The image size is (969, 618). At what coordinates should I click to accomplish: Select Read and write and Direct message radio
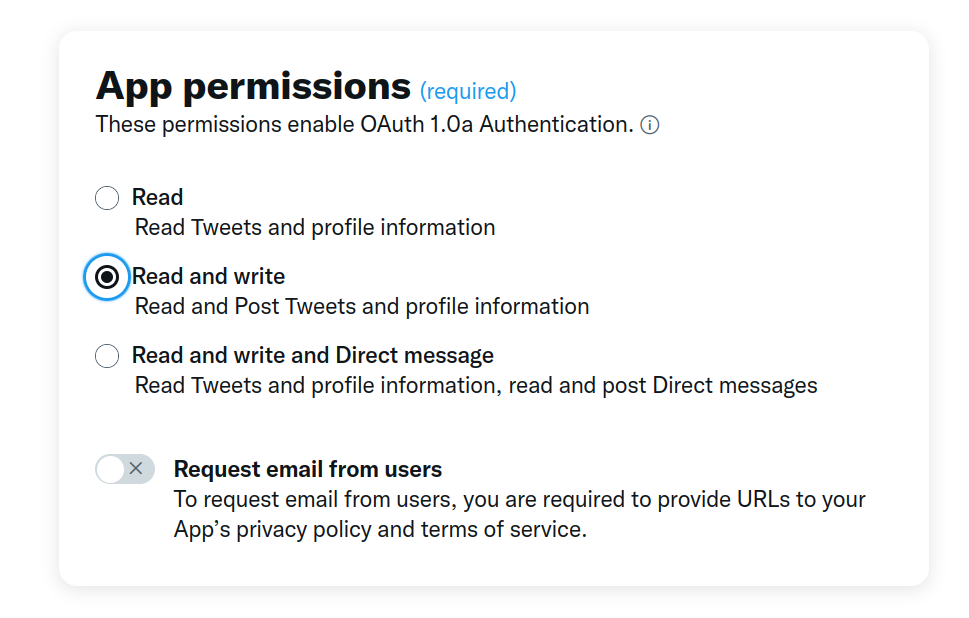107,356
